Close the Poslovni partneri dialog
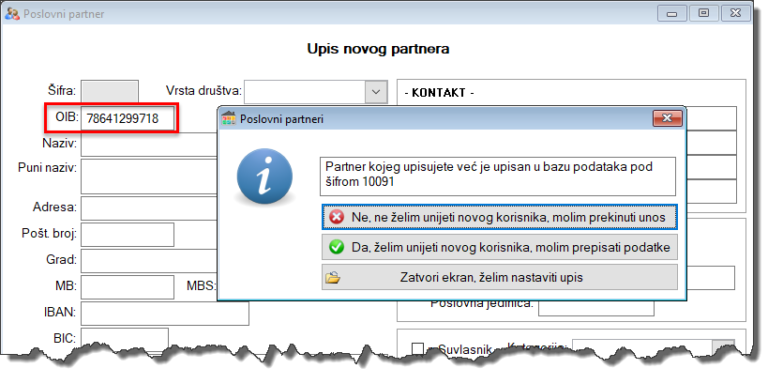The height and width of the screenshot is (384, 768). [x=668, y=118]
